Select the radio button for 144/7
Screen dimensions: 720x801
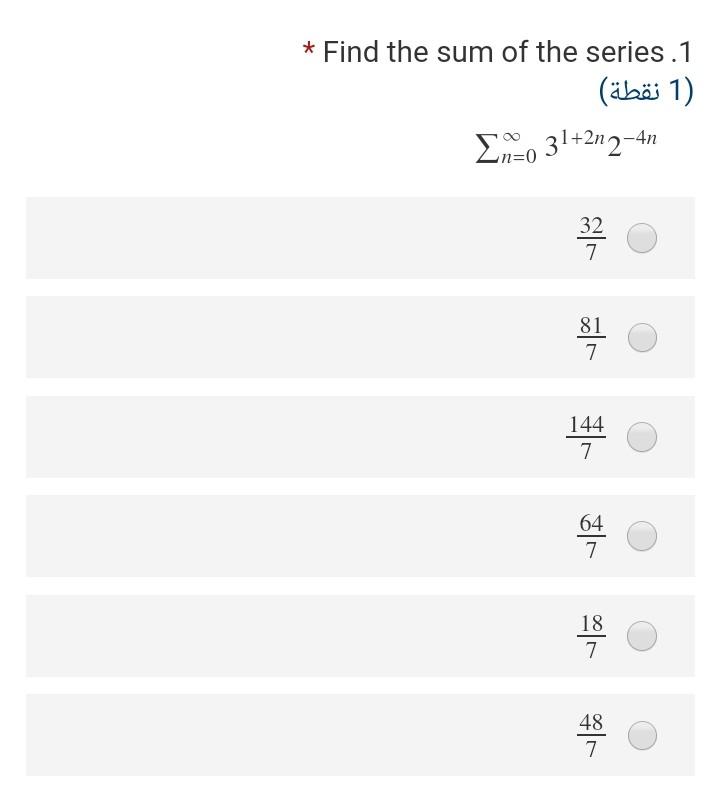(640, 437)
